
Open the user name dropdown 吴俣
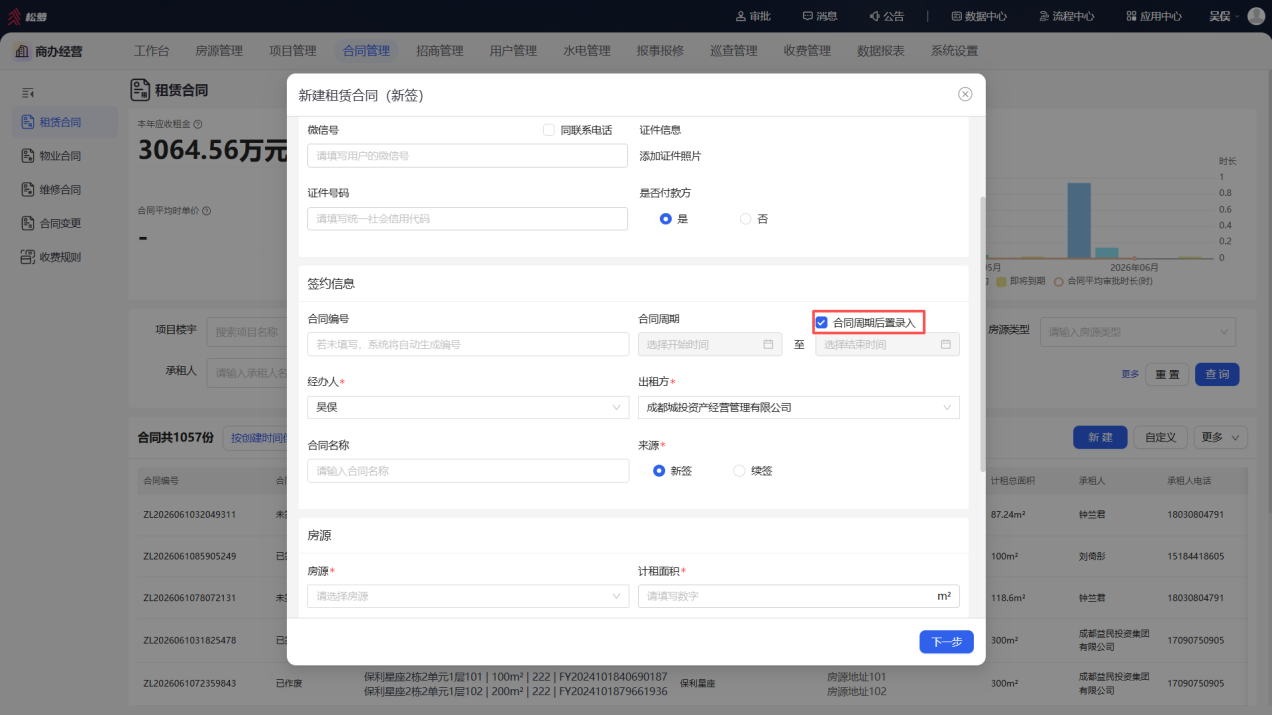[1224, 16]
